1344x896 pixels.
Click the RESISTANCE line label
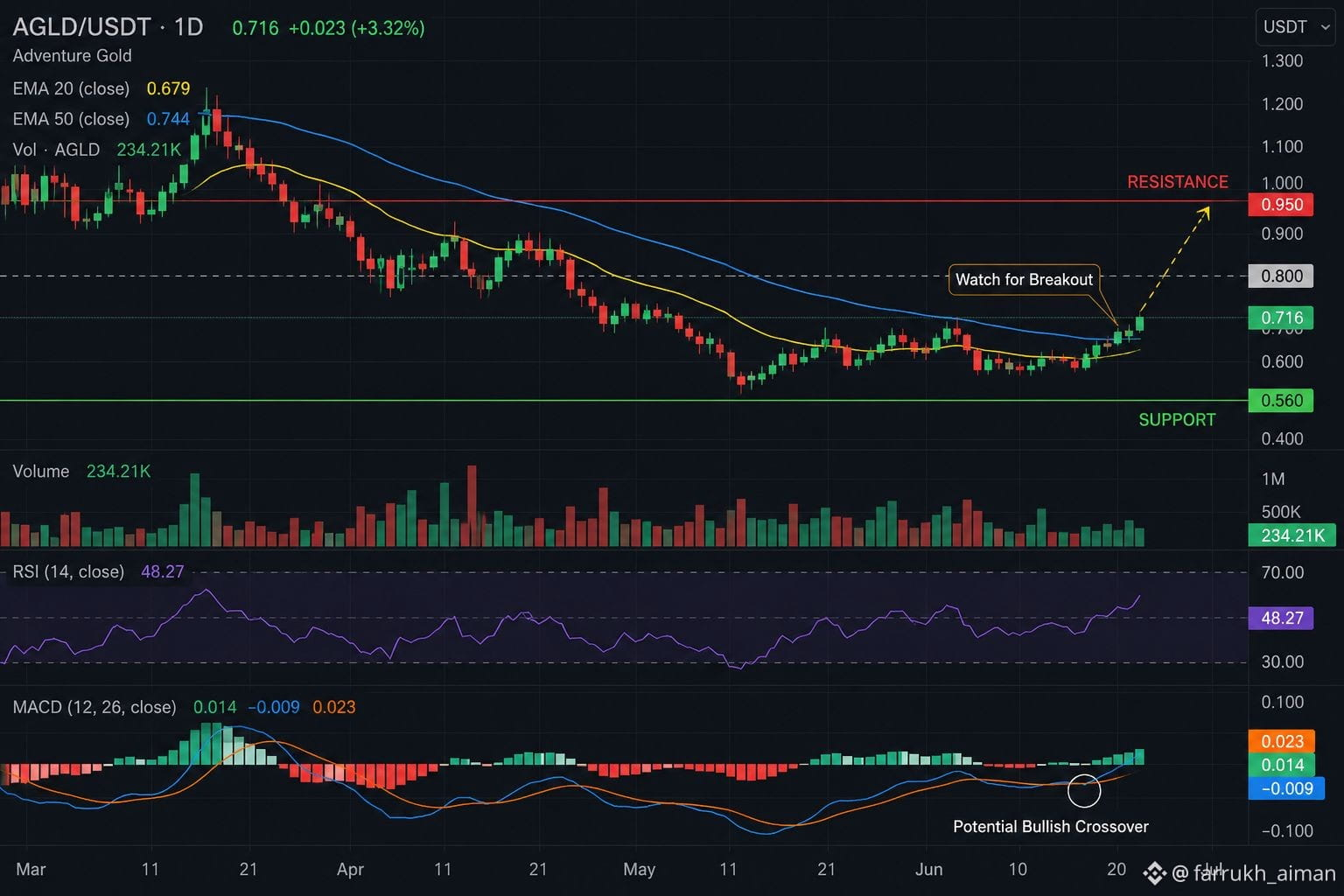point(1177,182)
